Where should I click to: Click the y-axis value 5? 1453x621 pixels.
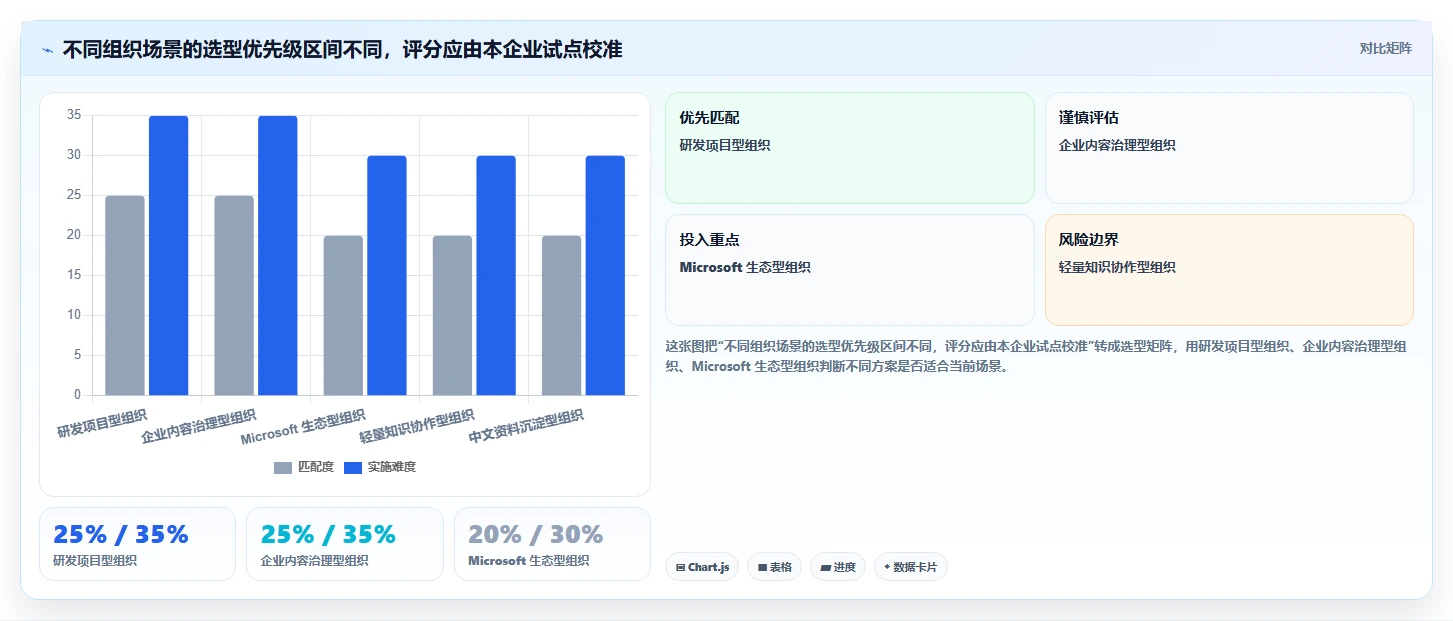(x=77, y=355)
